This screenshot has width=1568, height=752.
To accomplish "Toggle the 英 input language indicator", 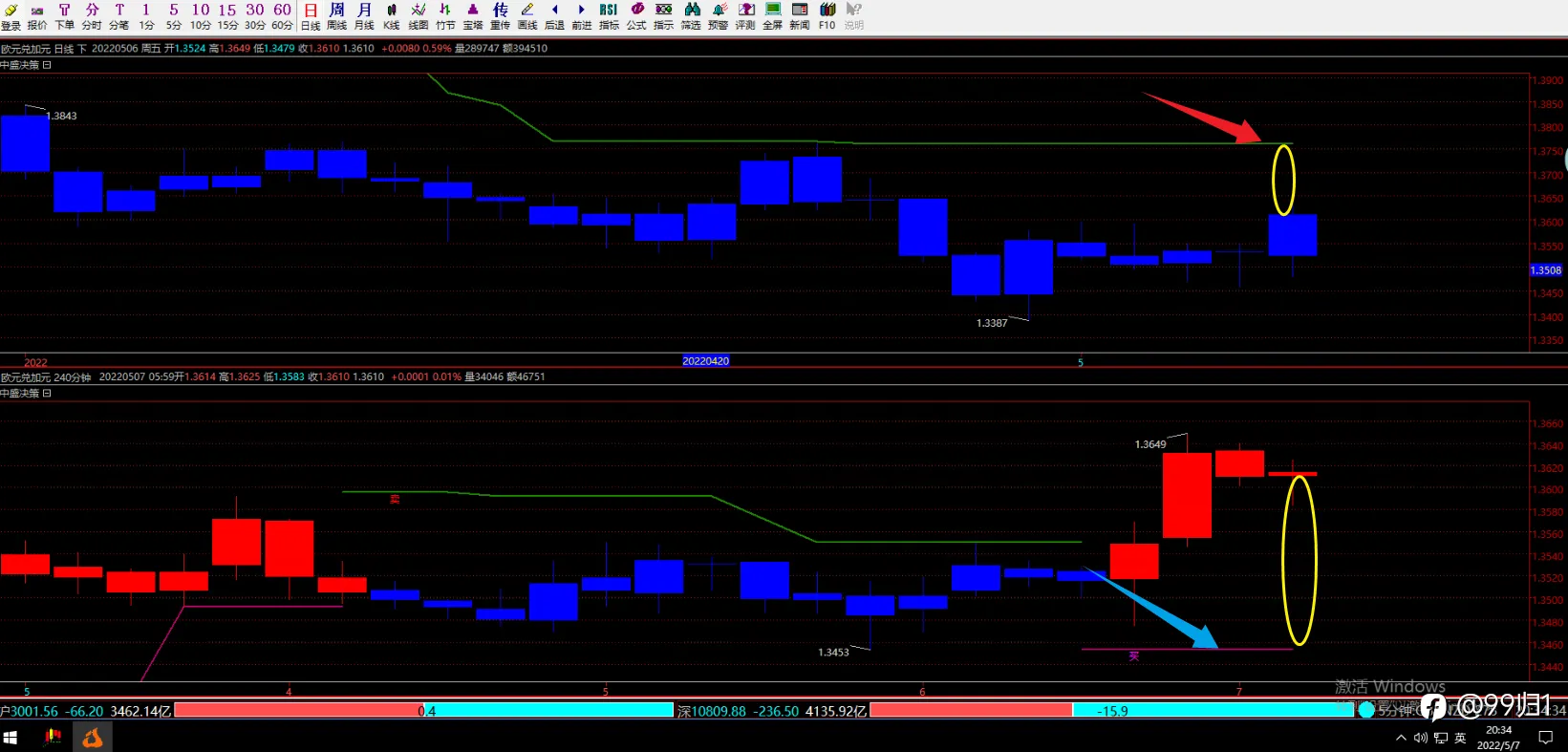I will click(x=1460, y=738).
